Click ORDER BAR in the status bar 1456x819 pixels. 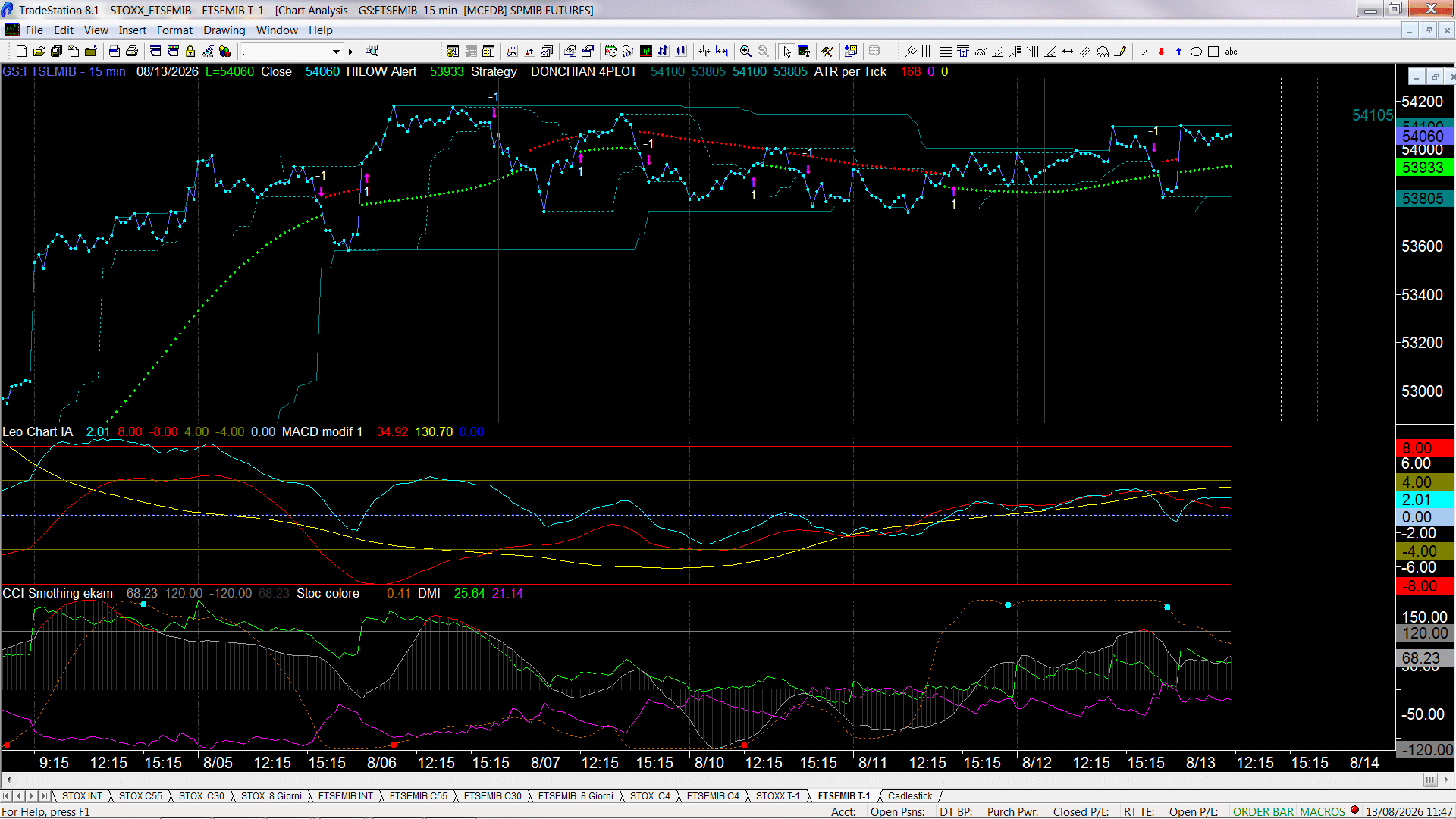(1263, 812)
